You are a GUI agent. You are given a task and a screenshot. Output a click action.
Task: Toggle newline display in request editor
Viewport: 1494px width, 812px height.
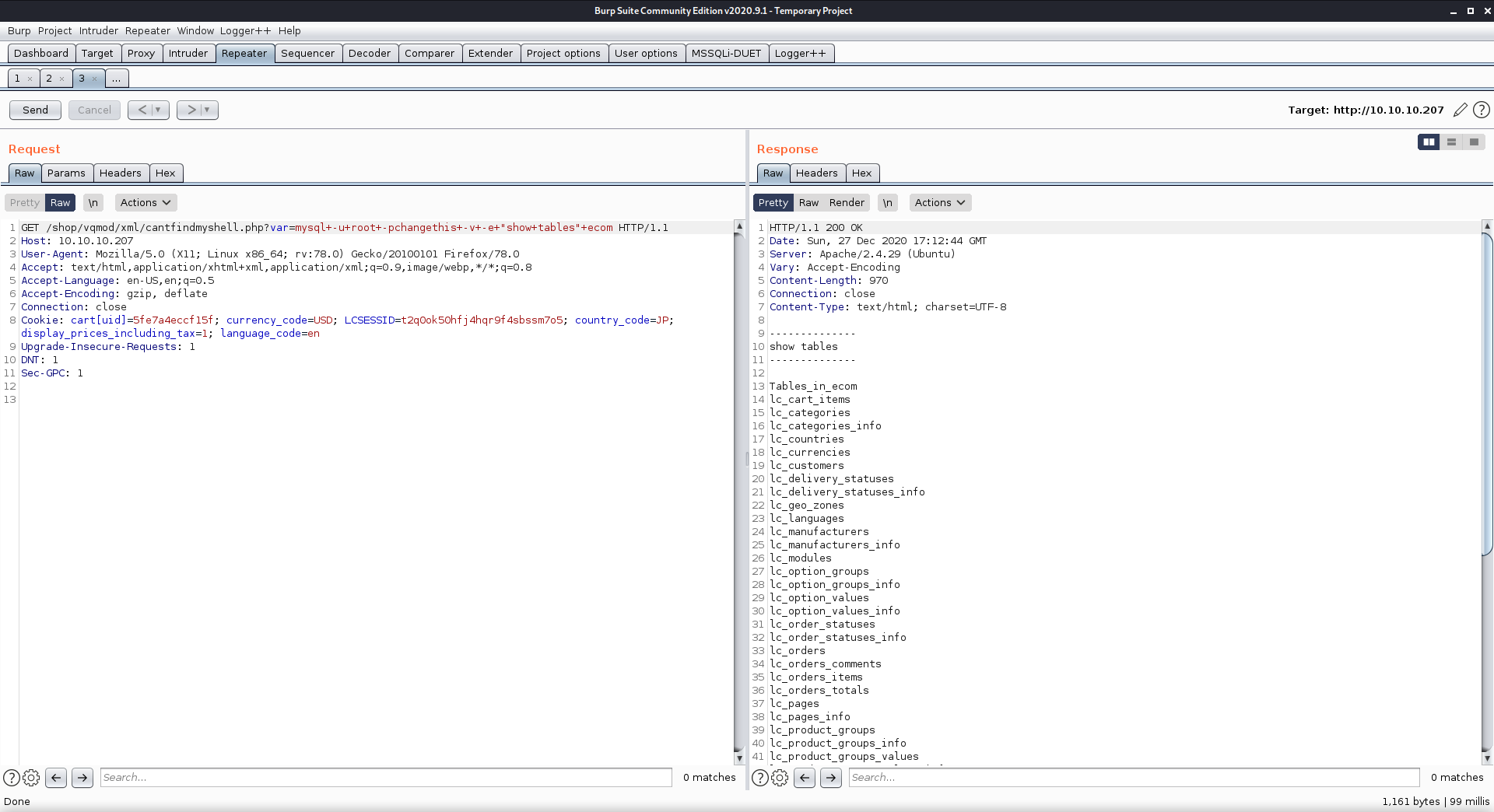(x=93, y=202)
